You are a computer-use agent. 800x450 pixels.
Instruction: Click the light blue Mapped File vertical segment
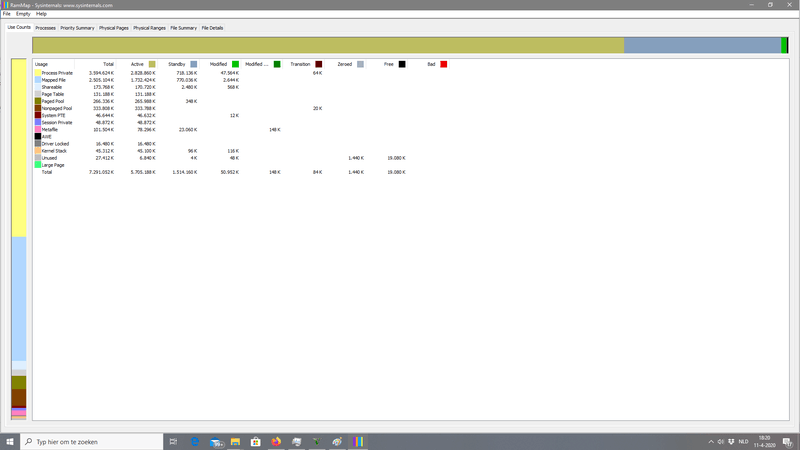(19, 299)
